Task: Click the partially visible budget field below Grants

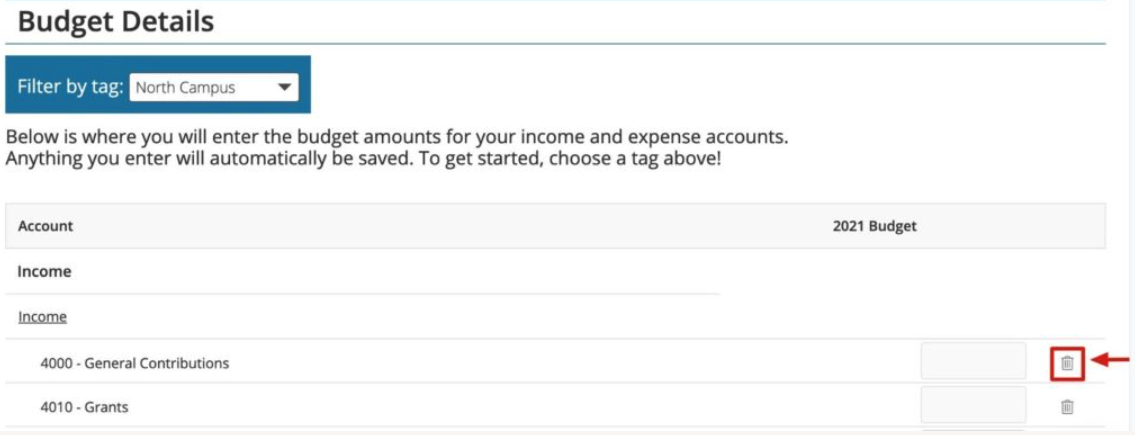Action: click(x=973, y=432)
